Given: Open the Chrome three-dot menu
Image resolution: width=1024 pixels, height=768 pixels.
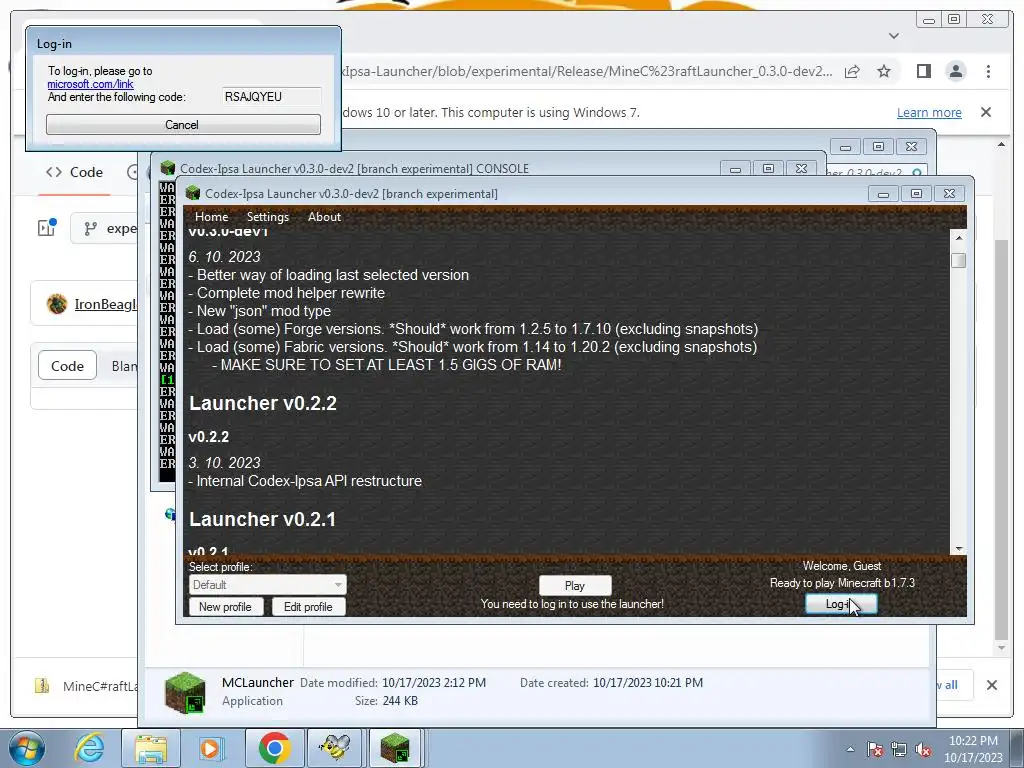Looking at the screenshot, I should 988,71.
